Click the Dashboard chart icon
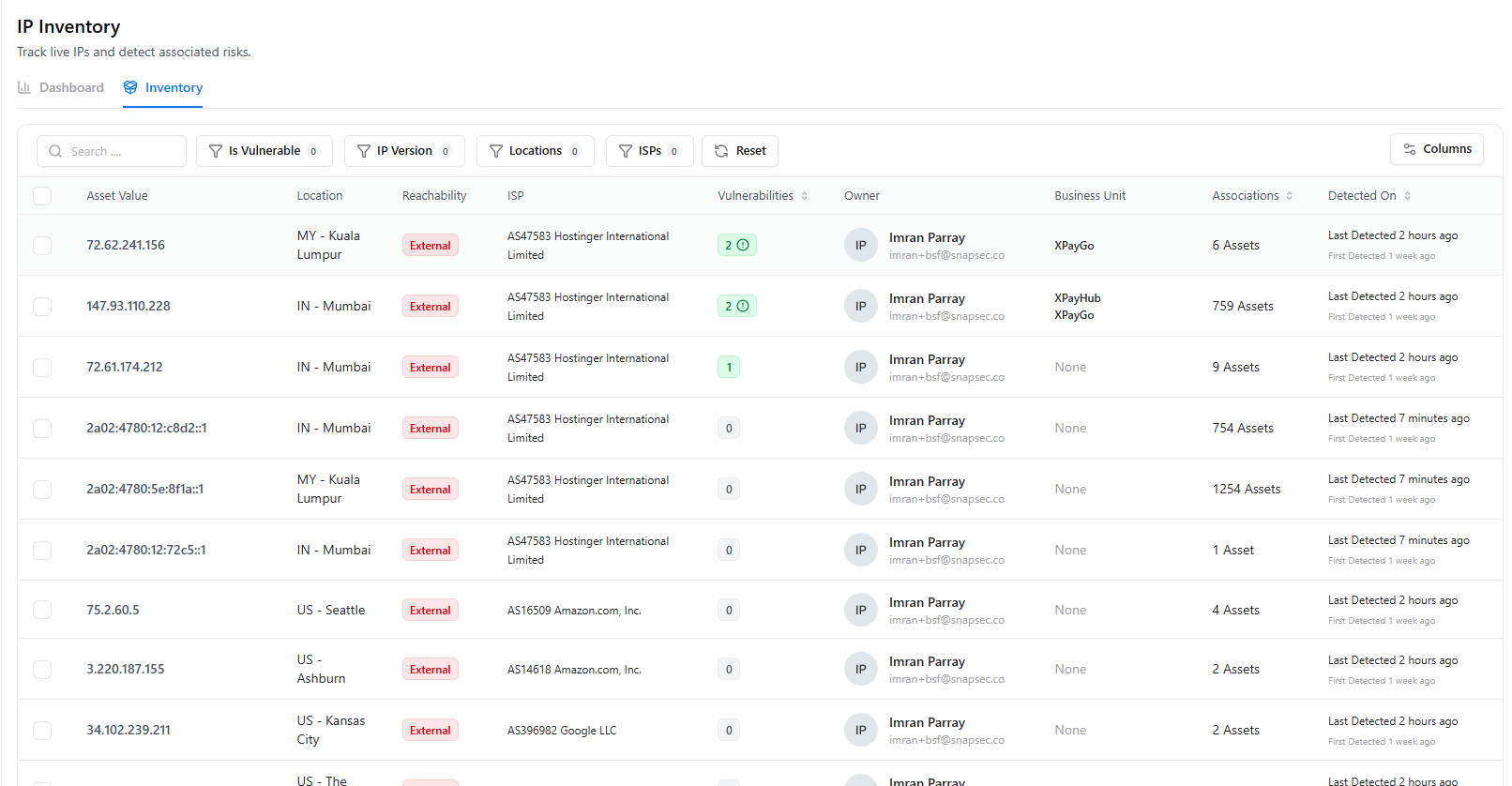The height and width of the screenshot is (786, 1512). click(24, 87)
